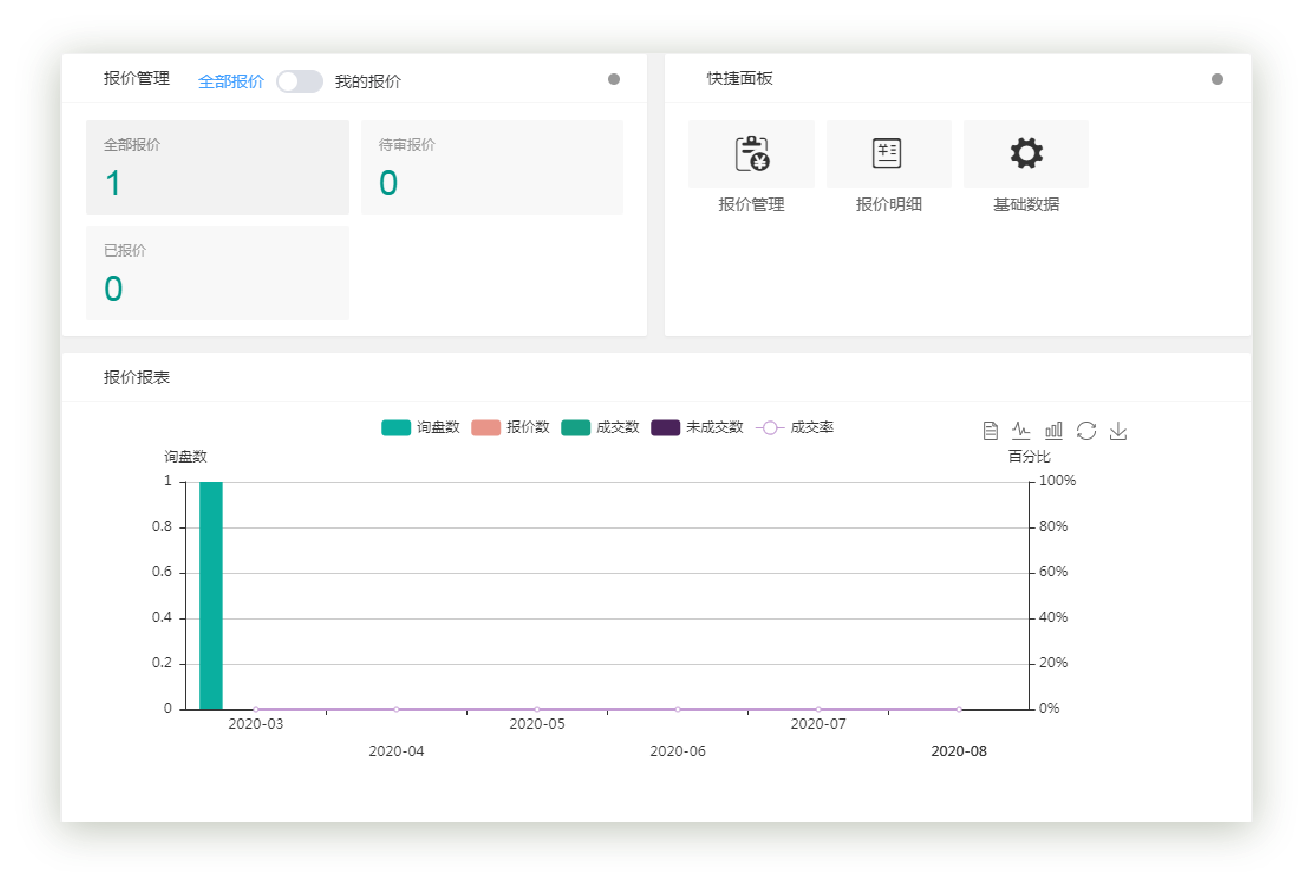Switch chart to line view icon
The height and width of the screenshot is (889, 1313).
pyautogui.click(x=1021, y=431)
